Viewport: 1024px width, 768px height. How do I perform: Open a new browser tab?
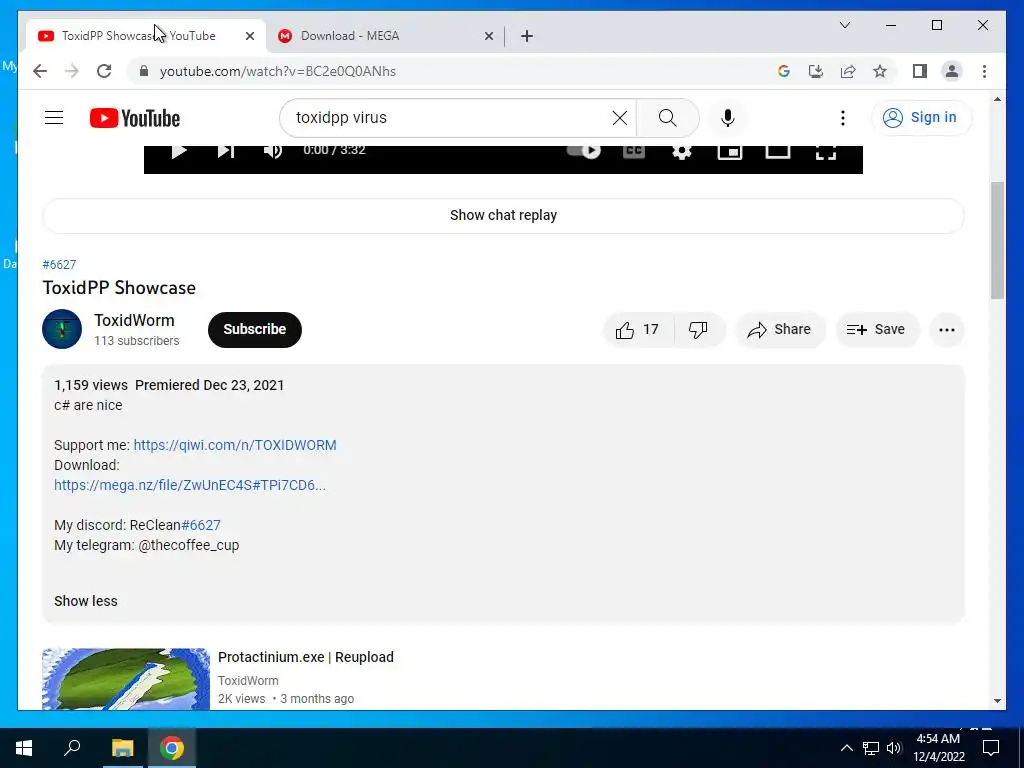[527, 37]
